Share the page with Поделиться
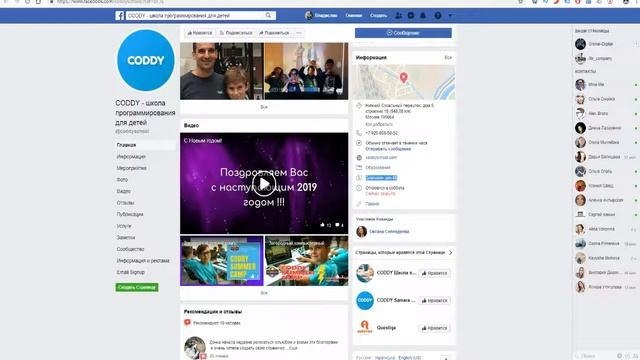This screenshot has height=360, width=640. [x=274, y=33]
